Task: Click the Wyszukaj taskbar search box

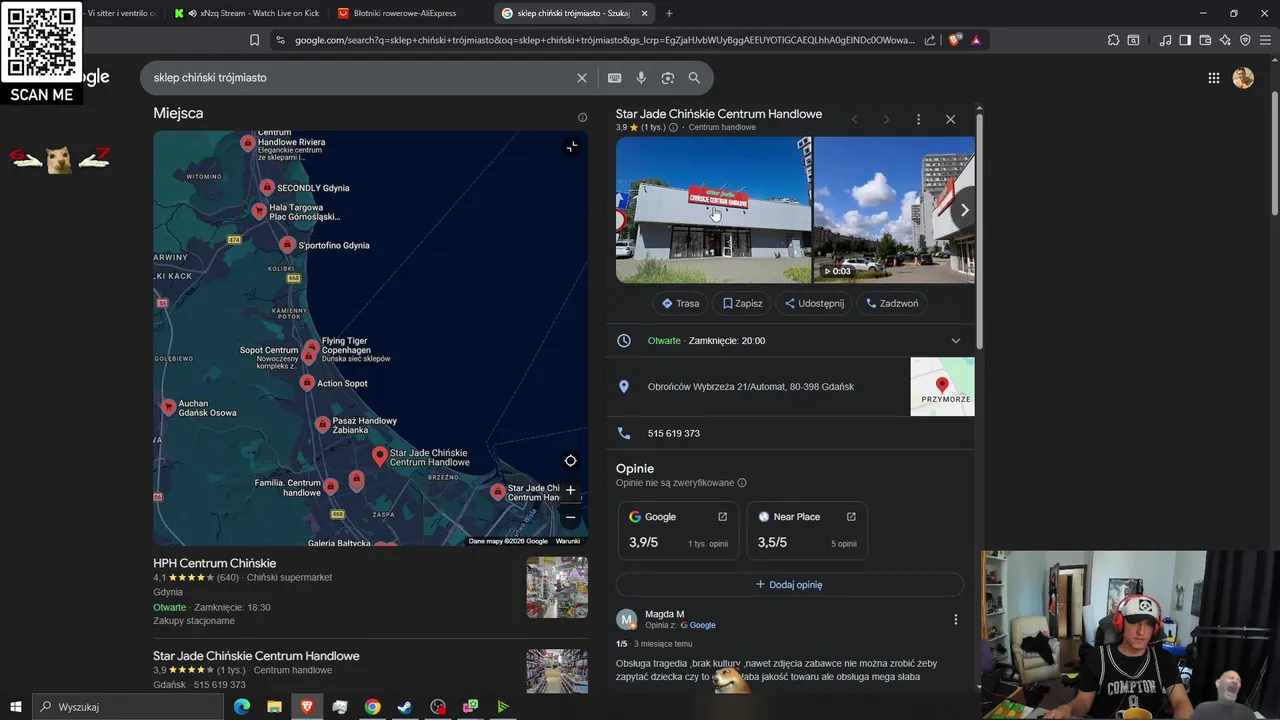Action: tap(128, 707)
